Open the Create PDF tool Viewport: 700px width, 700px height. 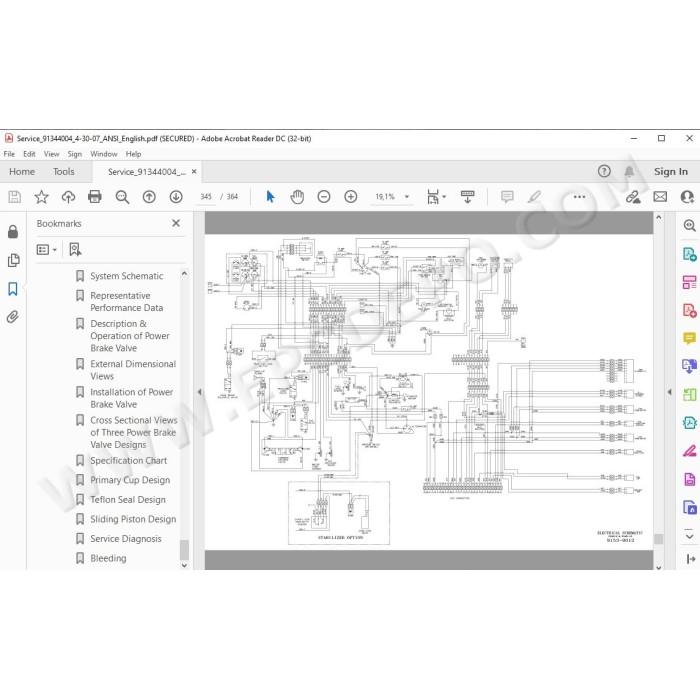pos(690,310)
